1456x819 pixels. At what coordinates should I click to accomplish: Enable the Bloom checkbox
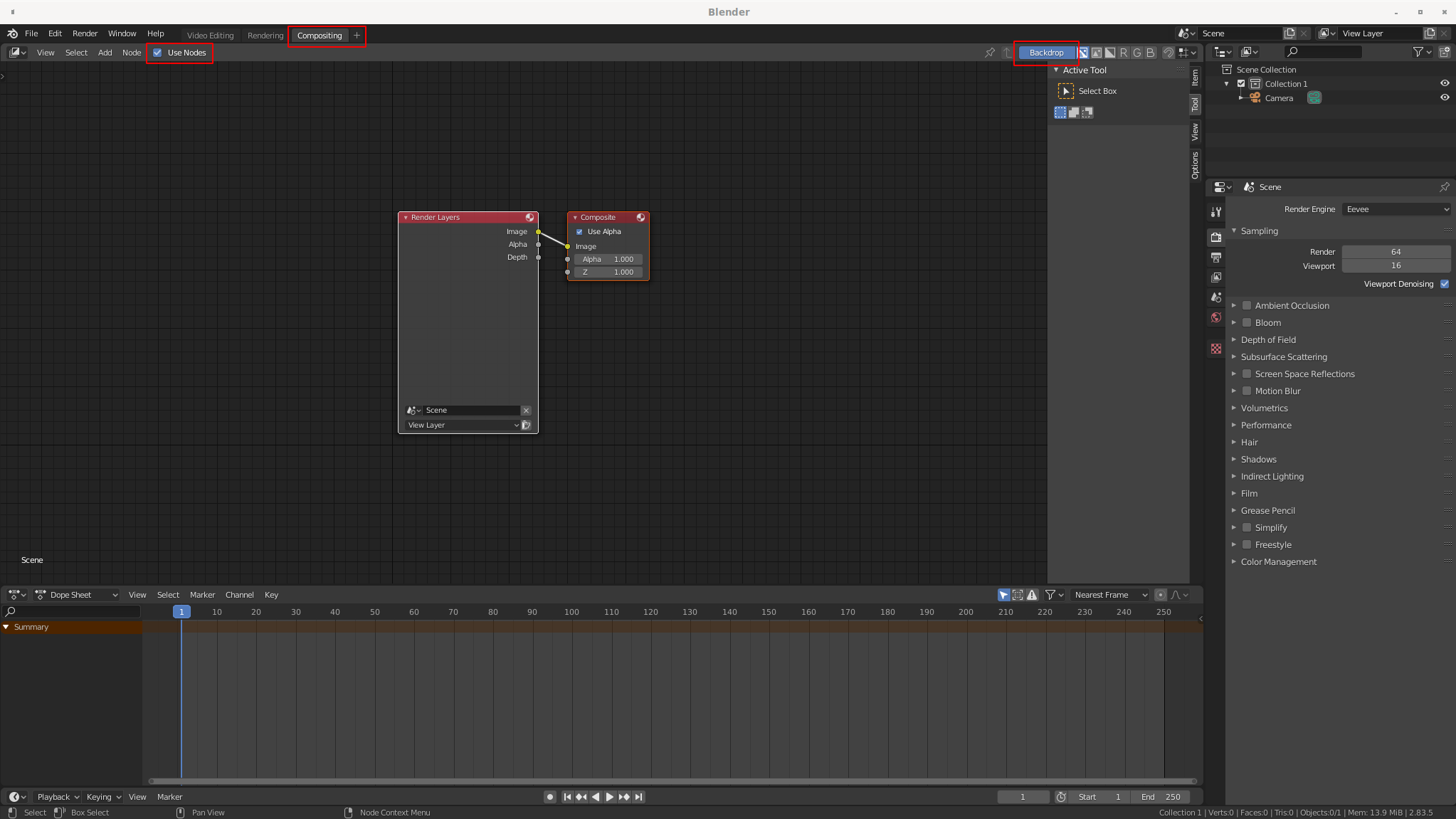[1247, 323]
